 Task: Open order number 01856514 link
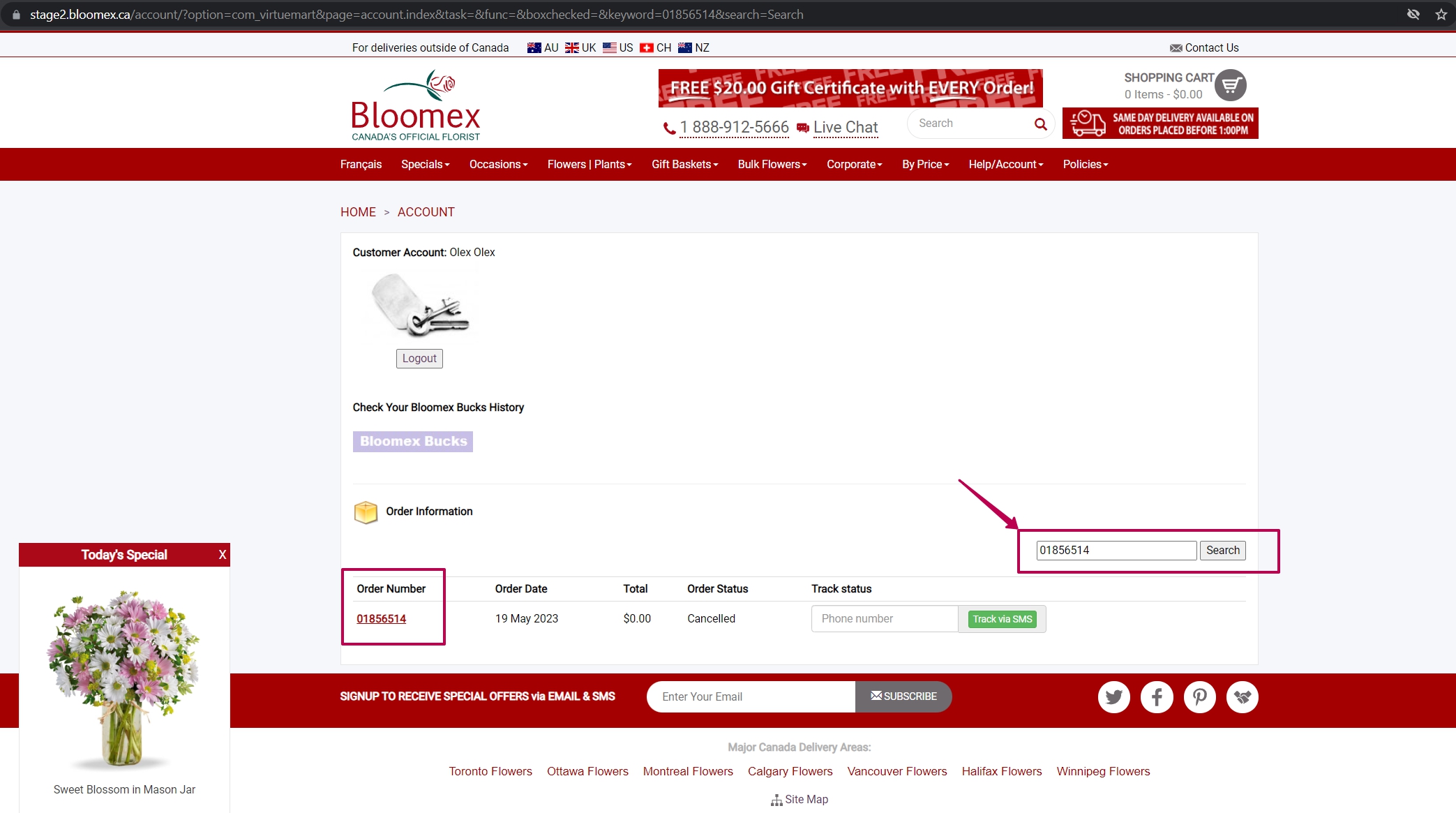point(381,619)
